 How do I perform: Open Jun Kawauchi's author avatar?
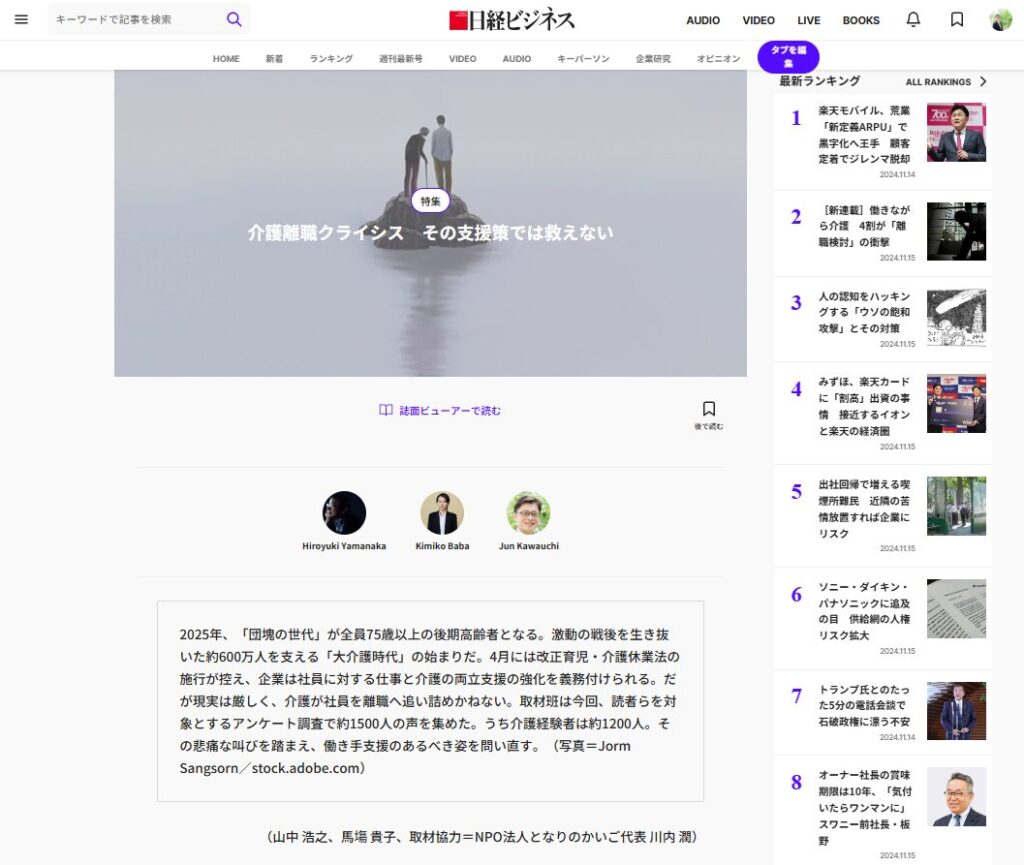pos(528,513)
